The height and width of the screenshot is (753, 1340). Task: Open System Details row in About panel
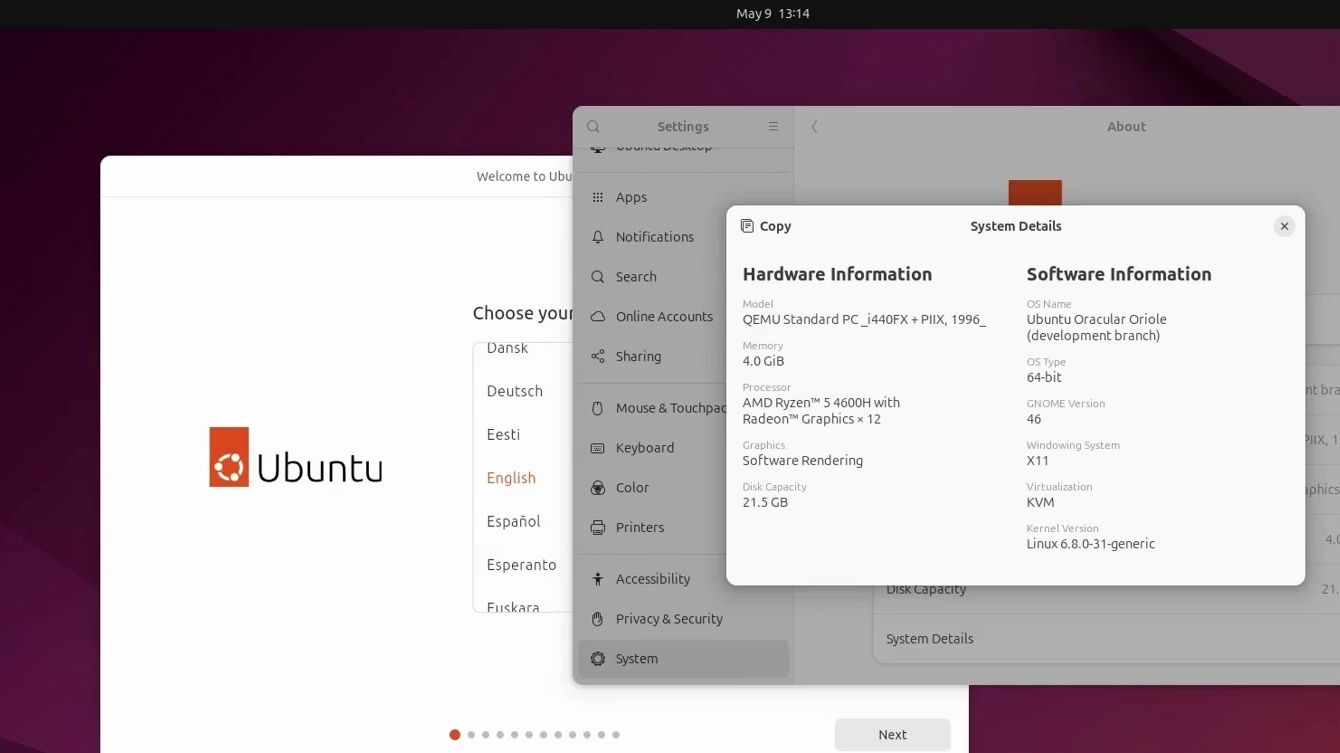click(x=1107, y=639)
